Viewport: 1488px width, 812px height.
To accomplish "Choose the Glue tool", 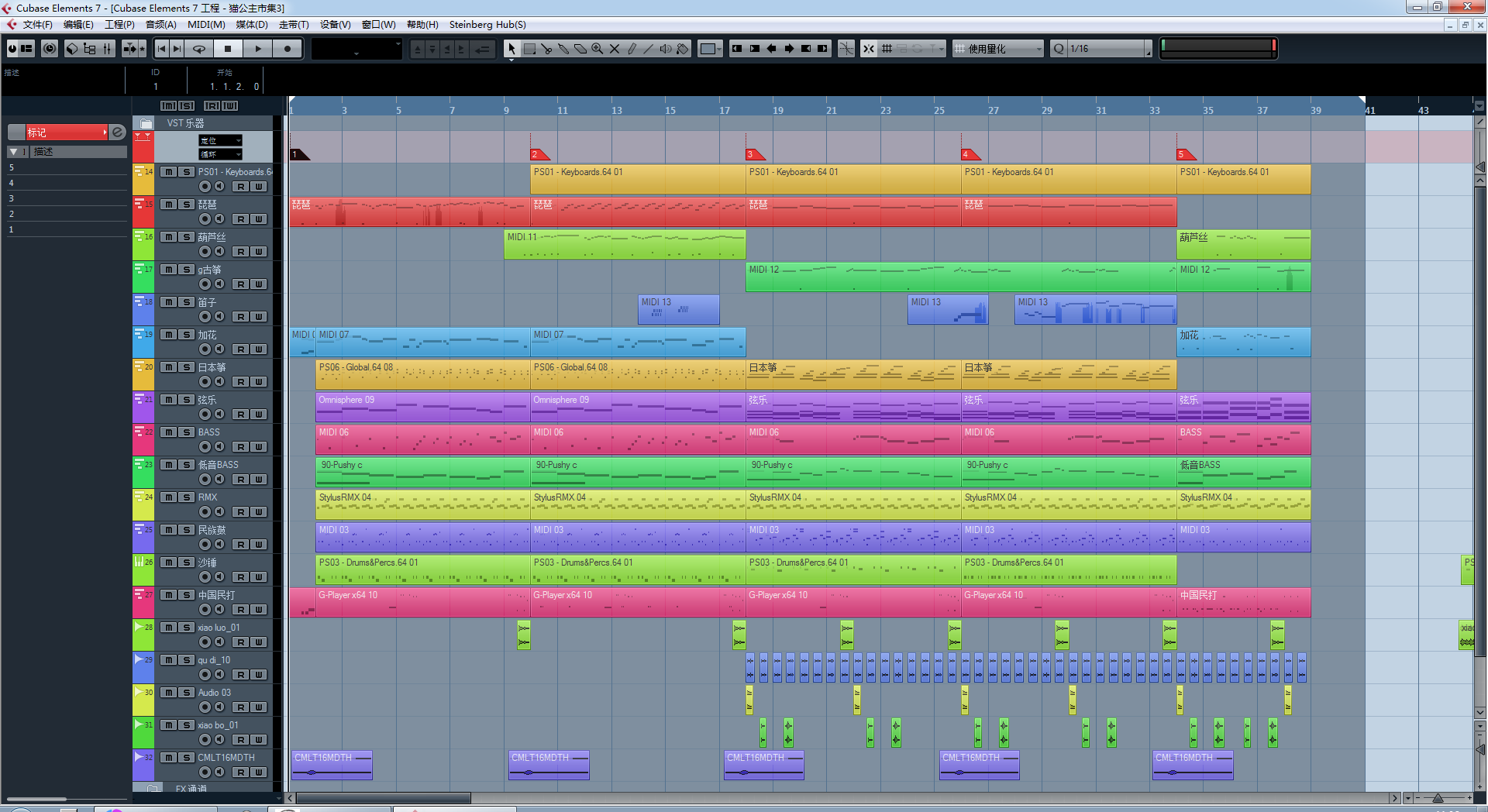I will tap(563, 49).
